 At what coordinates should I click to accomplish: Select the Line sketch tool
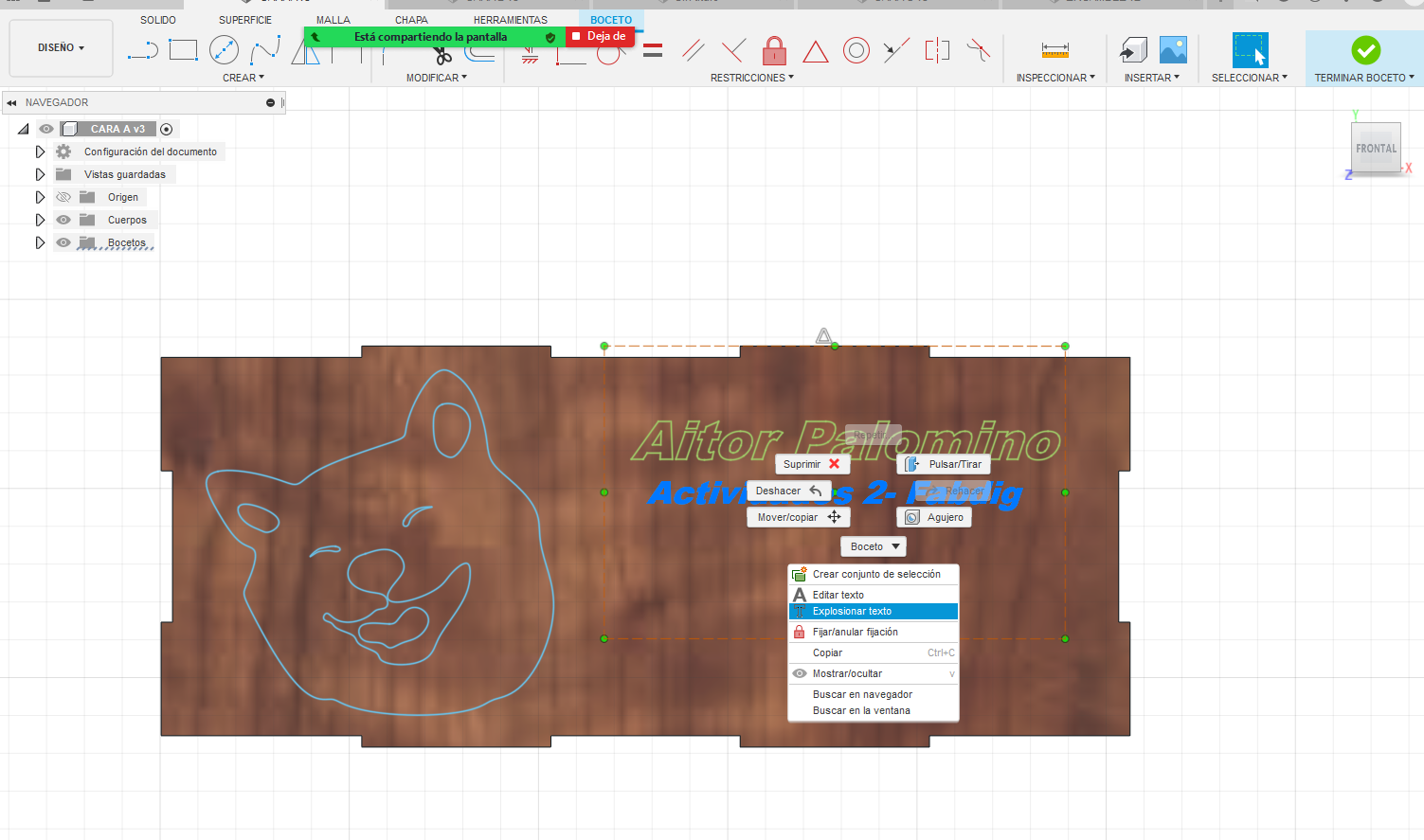pyautogui.click(x=142, y=50)
